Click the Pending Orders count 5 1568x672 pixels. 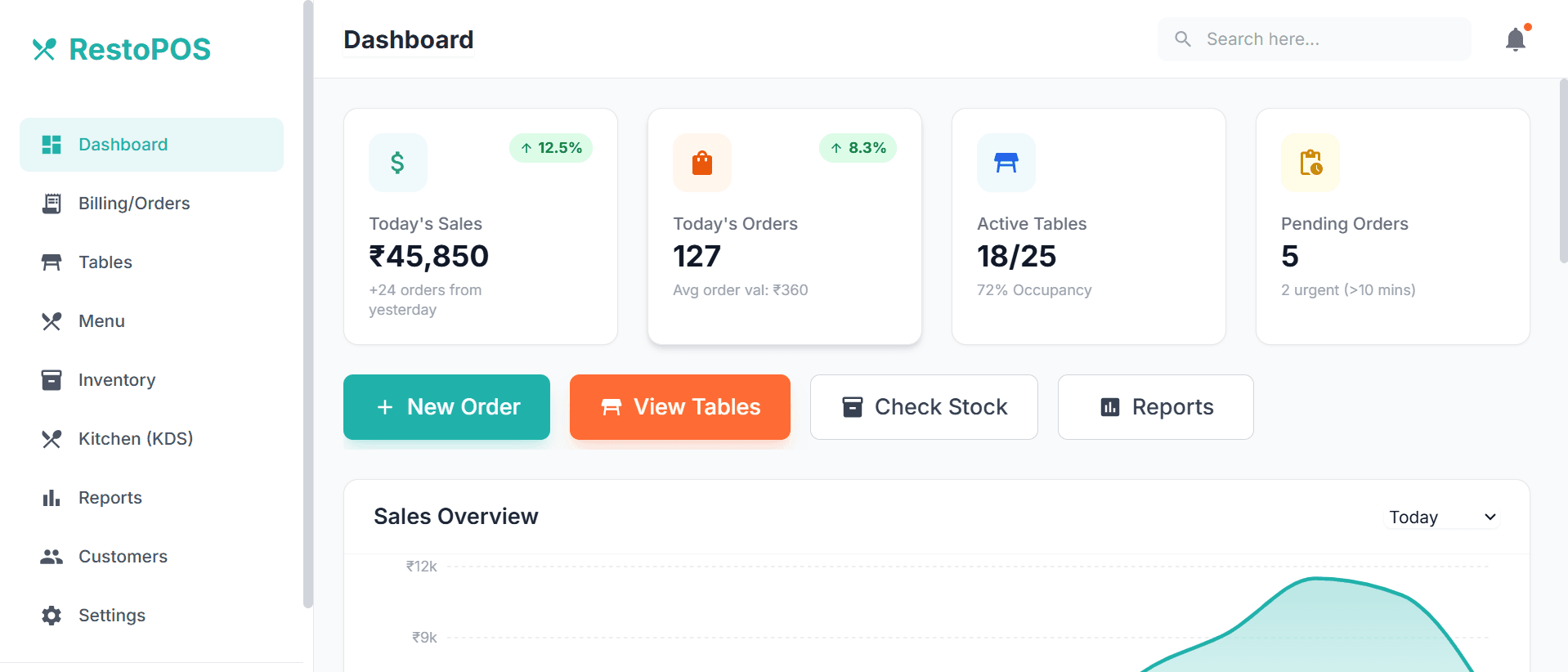(1290, 257)
